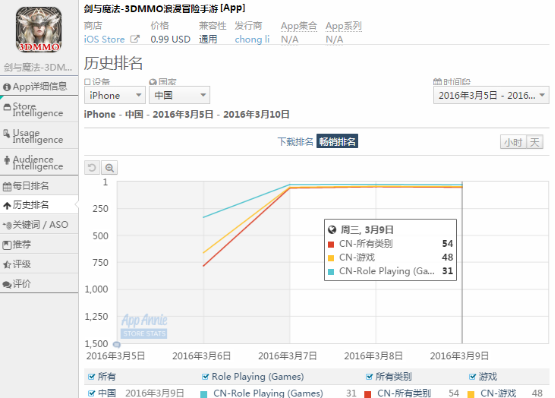Click the globe icon in chart tooltip

click(332, 230)
